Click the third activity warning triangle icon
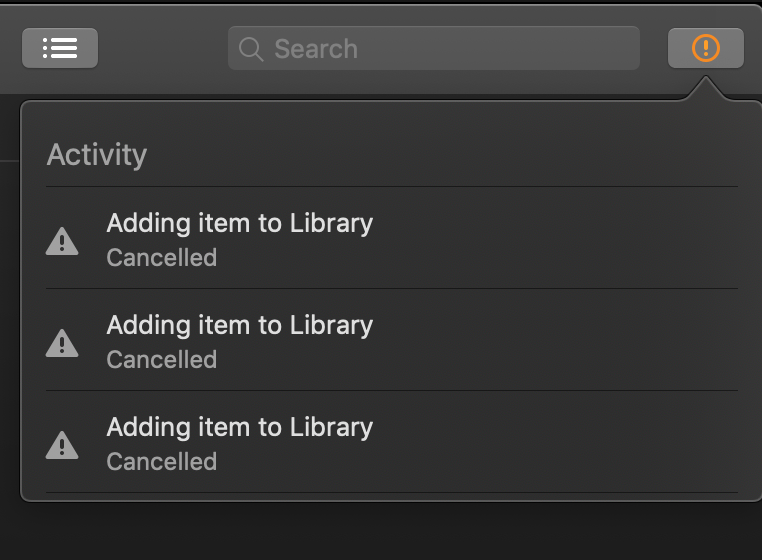Viewport: 762px width, 560px height. (62, 445)
